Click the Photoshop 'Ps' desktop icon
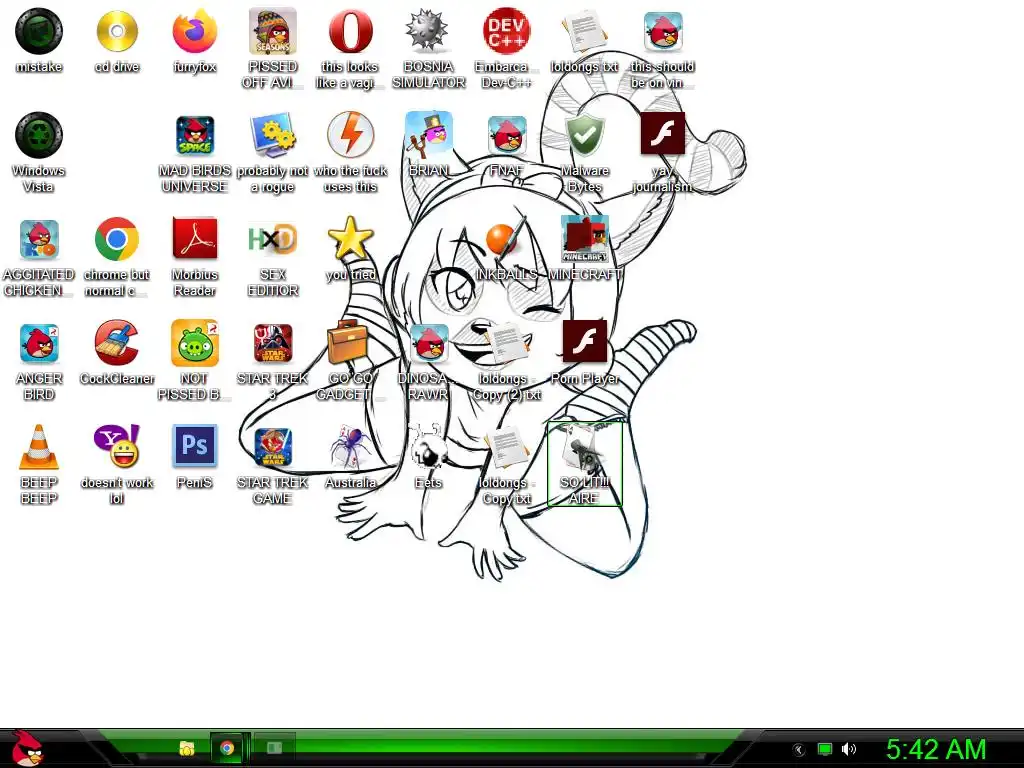Screen dimensions: 1024x768 click(x=195, y=447)
